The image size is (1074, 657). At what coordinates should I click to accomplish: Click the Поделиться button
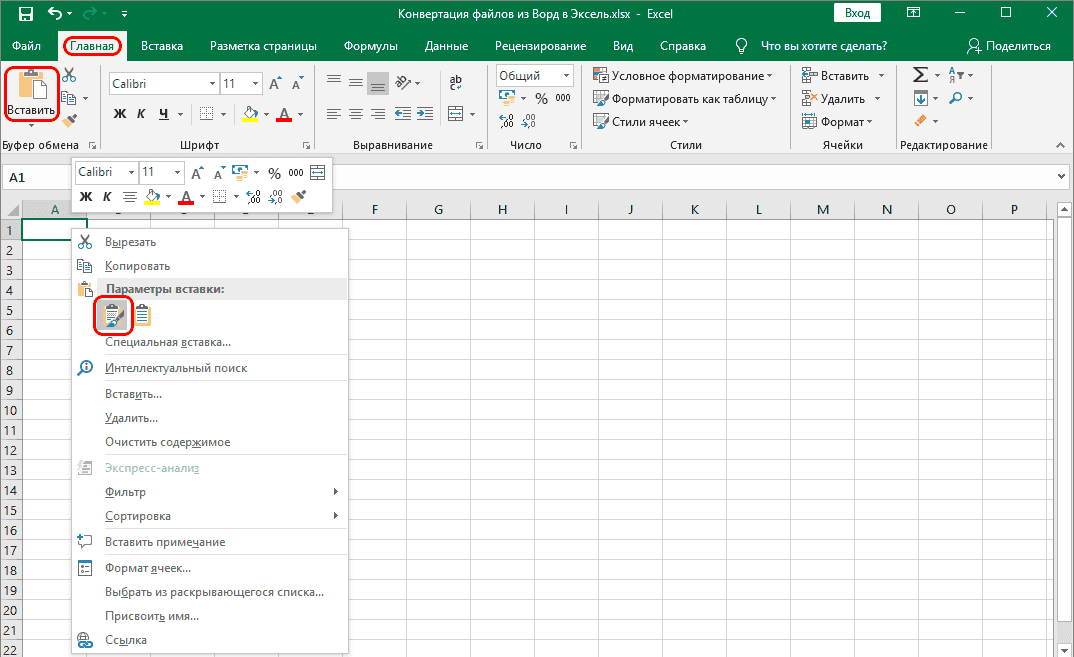coord(1011,45)
